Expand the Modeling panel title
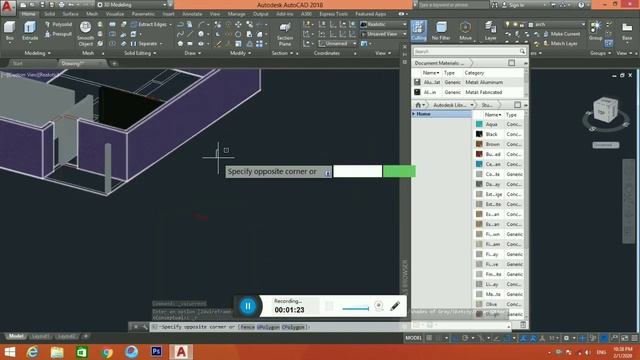Viewport: 640px width, 360px height. click(37, 53)
